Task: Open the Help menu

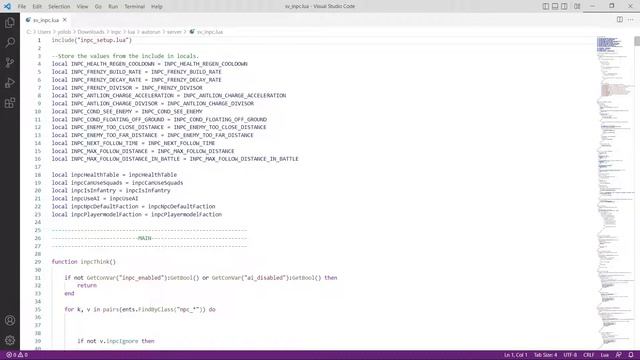Action: (x=157, y=7)
